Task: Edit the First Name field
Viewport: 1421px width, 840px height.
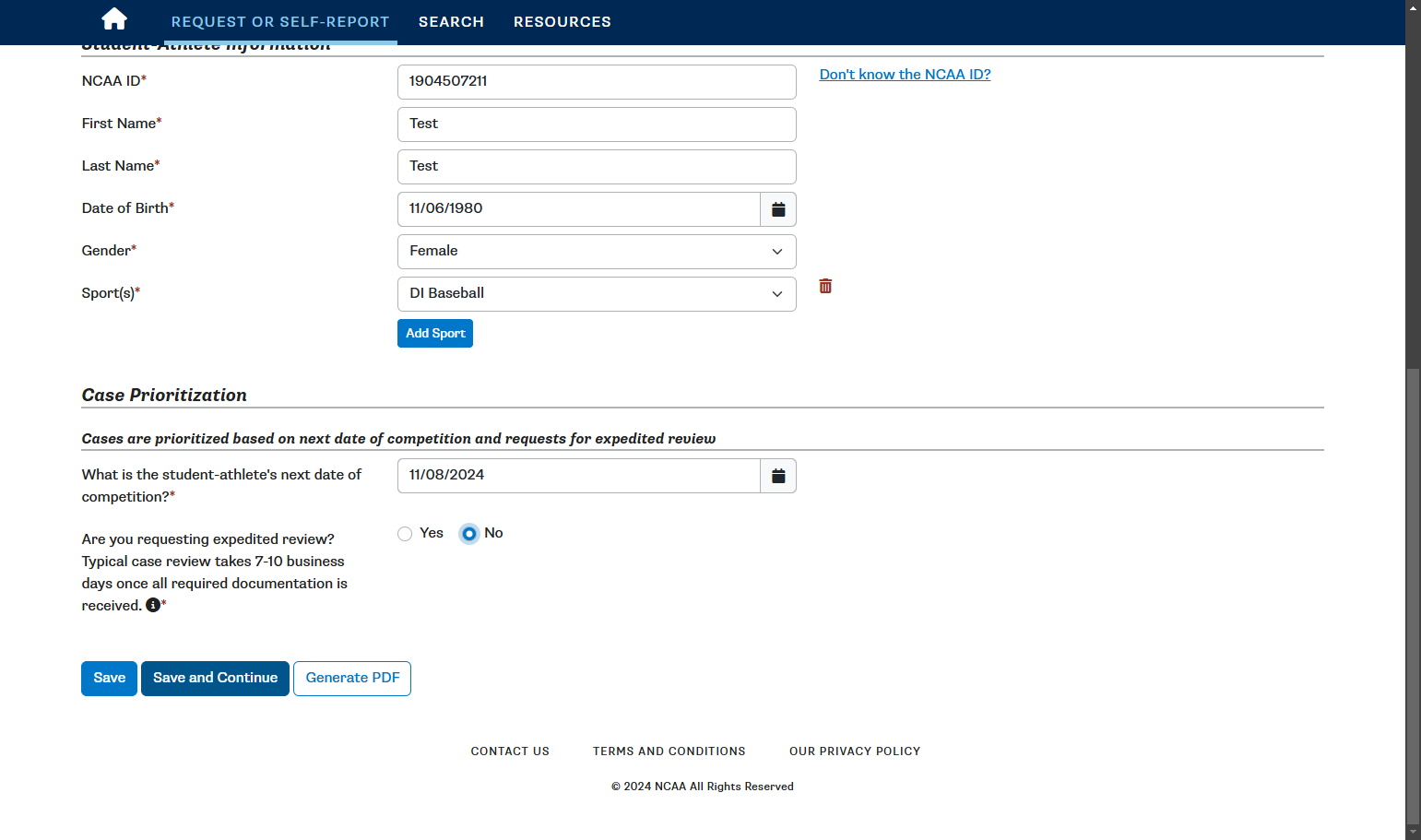Action: tap(597, 124)
